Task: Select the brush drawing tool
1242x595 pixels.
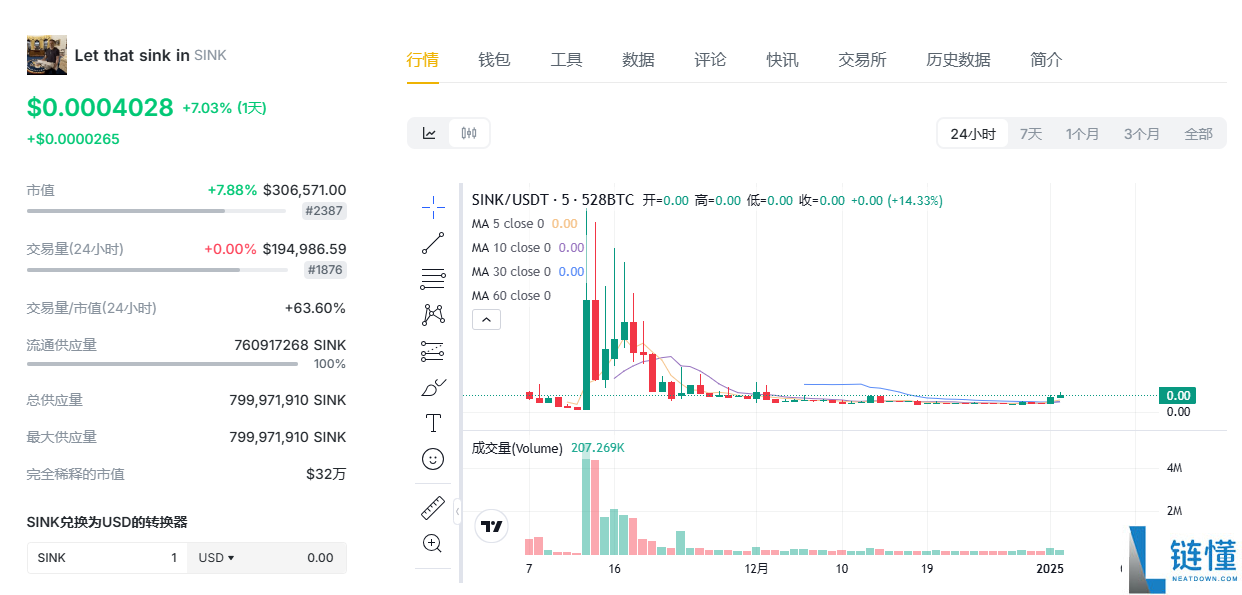Action: click(x=433, y=387)
